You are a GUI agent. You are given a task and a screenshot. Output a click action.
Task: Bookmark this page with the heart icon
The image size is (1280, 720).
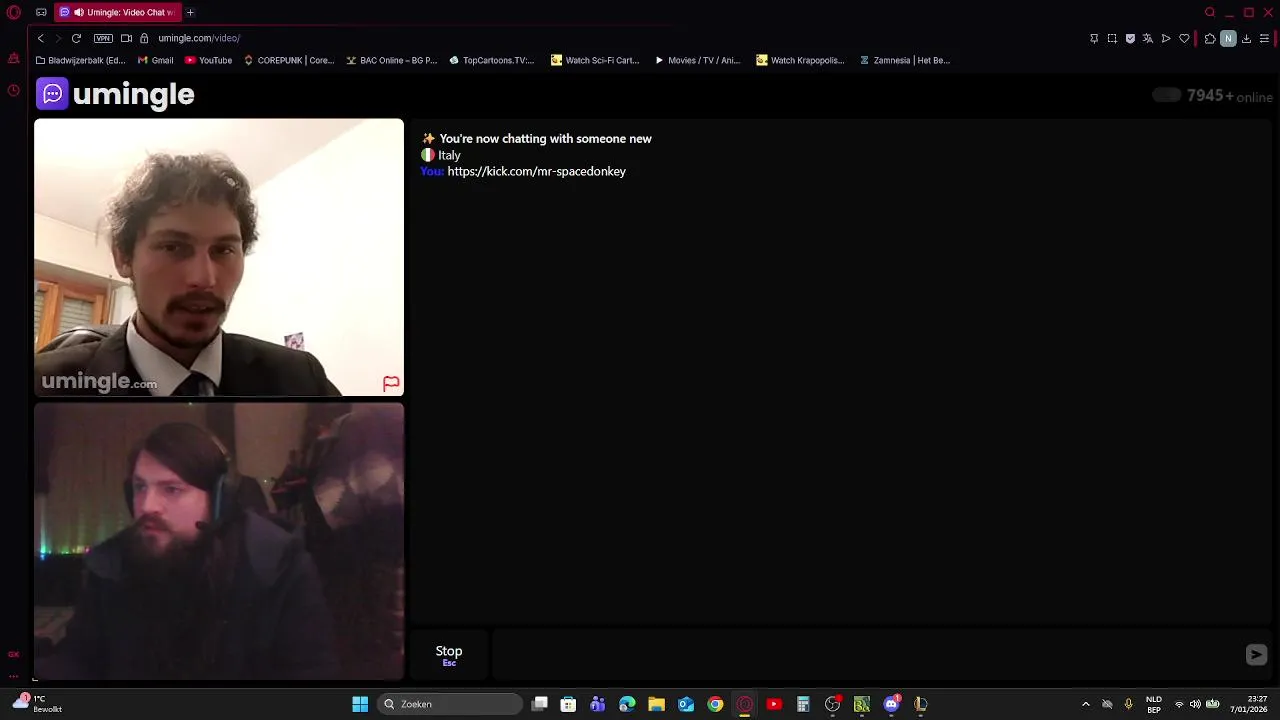(x=1185, y=38)
